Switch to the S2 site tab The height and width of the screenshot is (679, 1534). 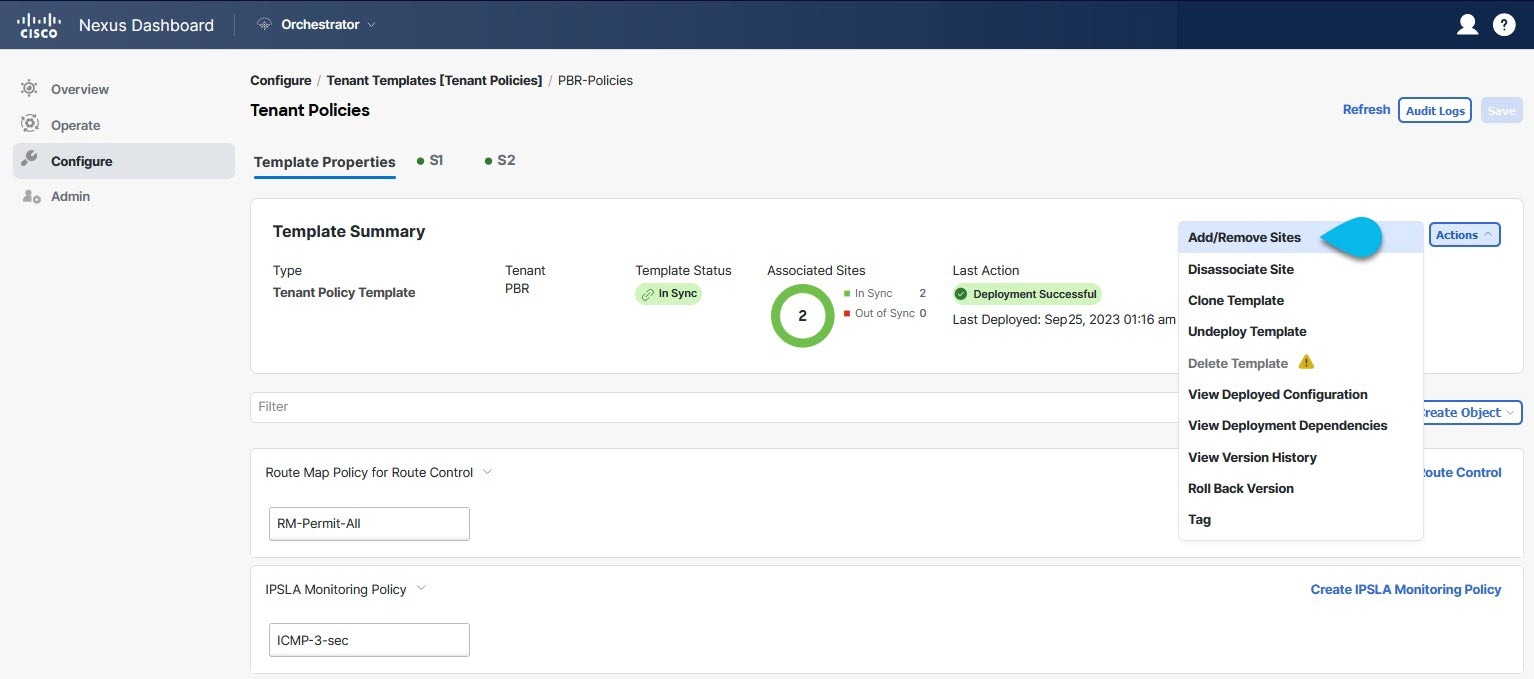(x=500, y=160)
